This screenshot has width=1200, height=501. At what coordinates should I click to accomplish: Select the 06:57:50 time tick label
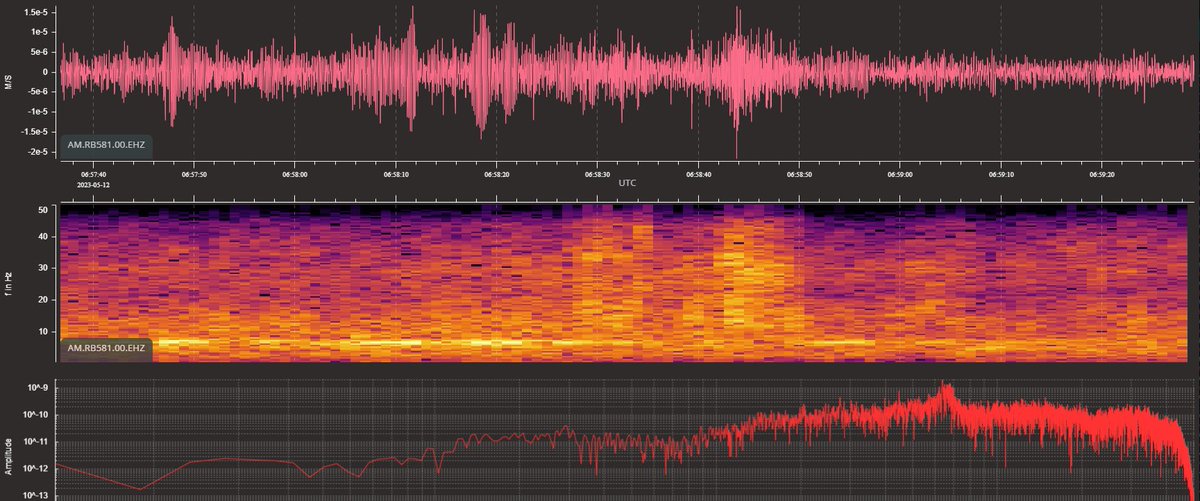click(x=194, y=173)
